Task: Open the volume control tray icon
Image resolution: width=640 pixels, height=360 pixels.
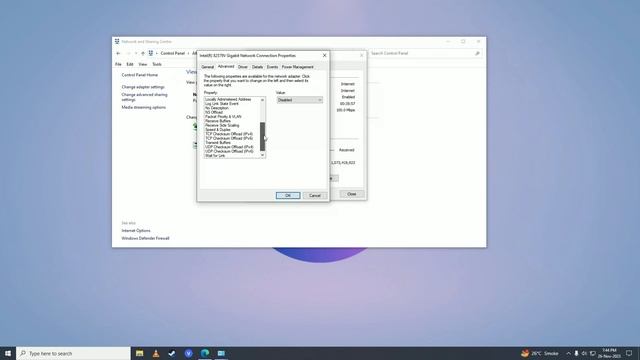Action: click(x=584, y=353)
